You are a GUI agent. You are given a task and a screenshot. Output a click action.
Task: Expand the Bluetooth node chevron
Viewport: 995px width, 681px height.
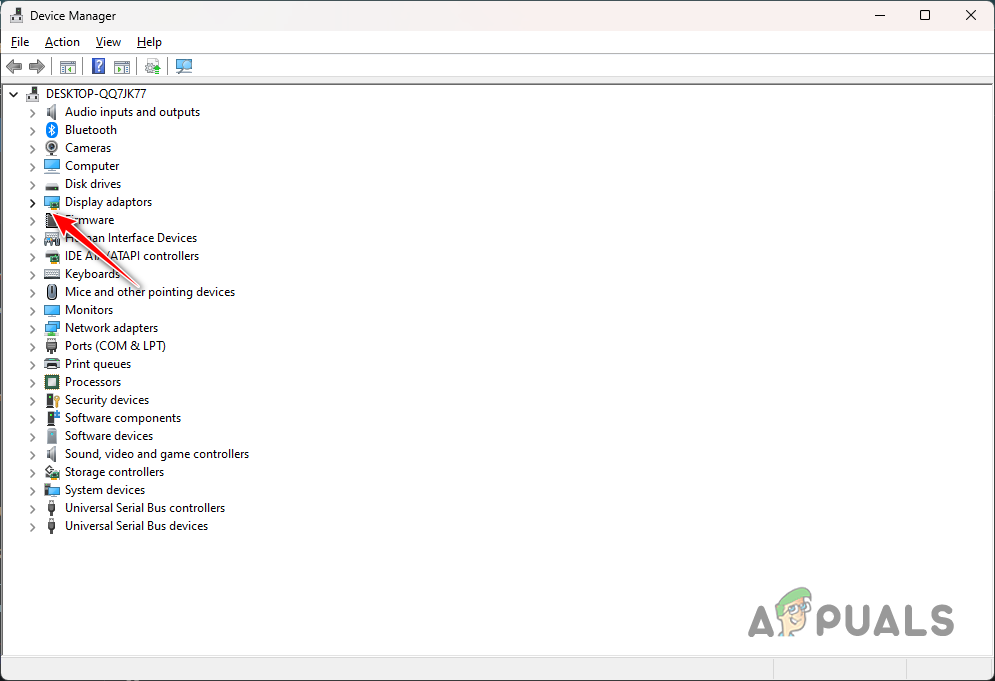32,131
